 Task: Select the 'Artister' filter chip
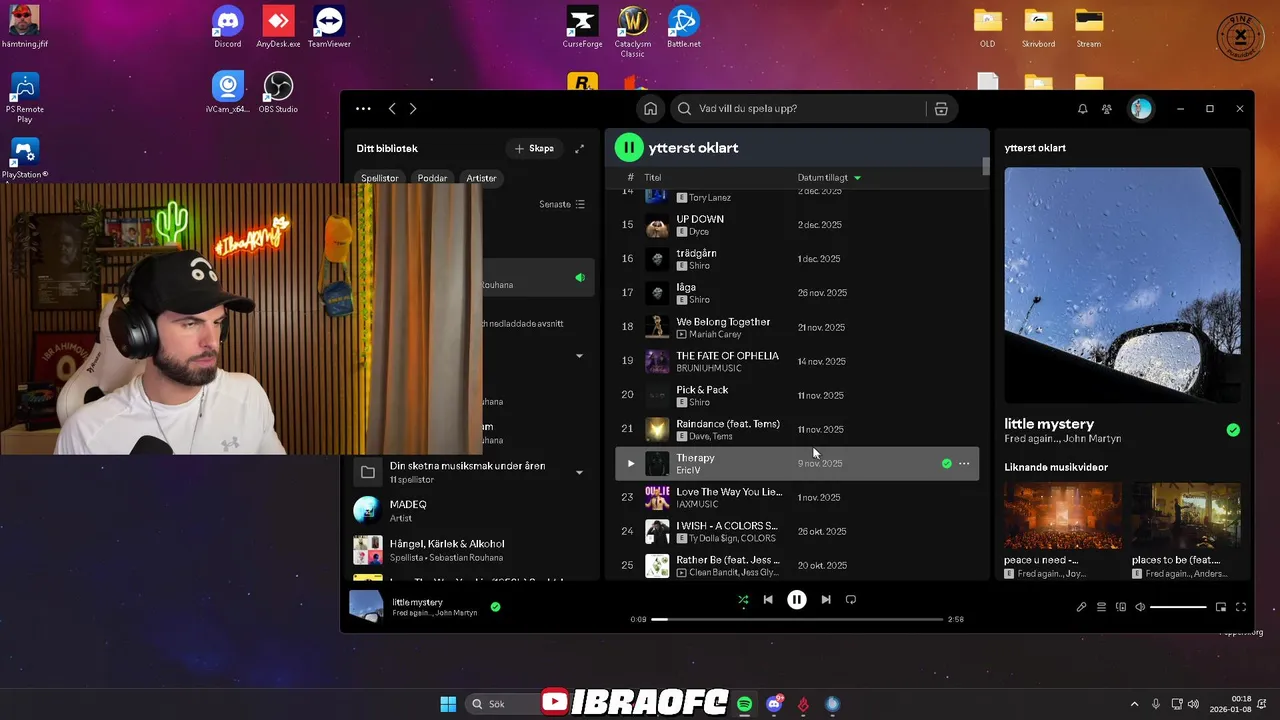point(481,178)
